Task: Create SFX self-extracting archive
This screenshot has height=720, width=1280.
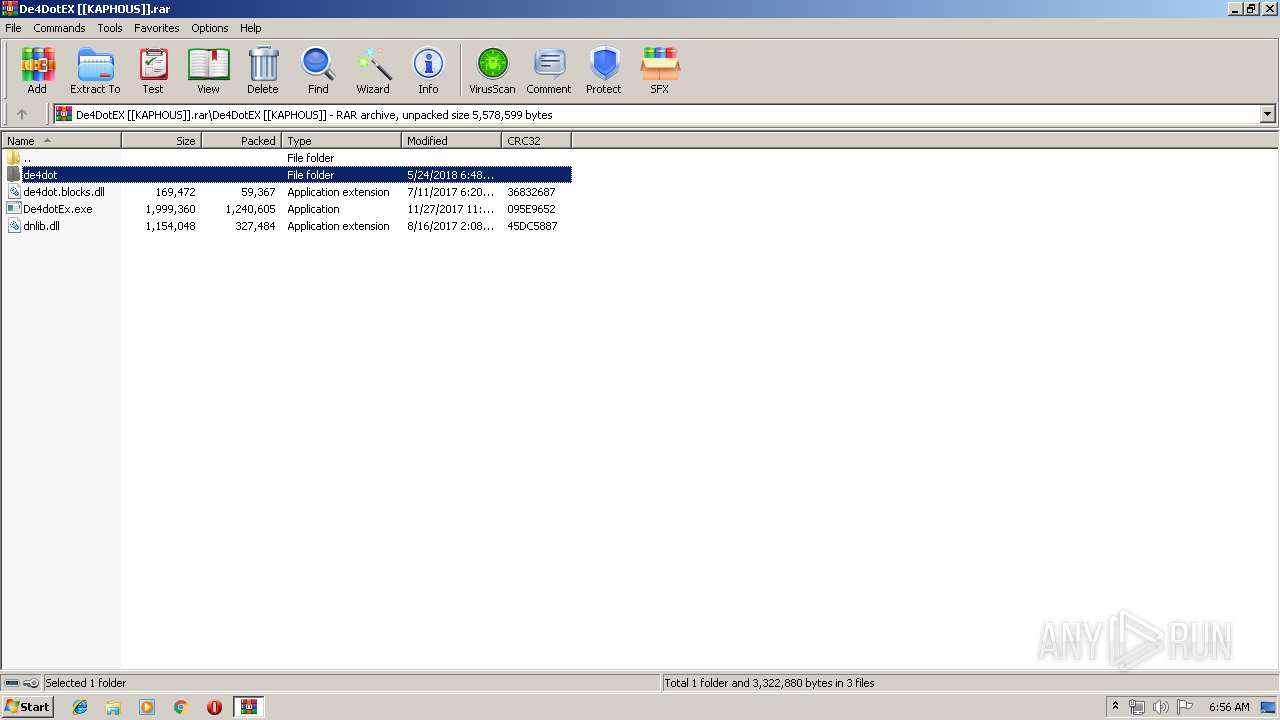Action: (660, 70)
